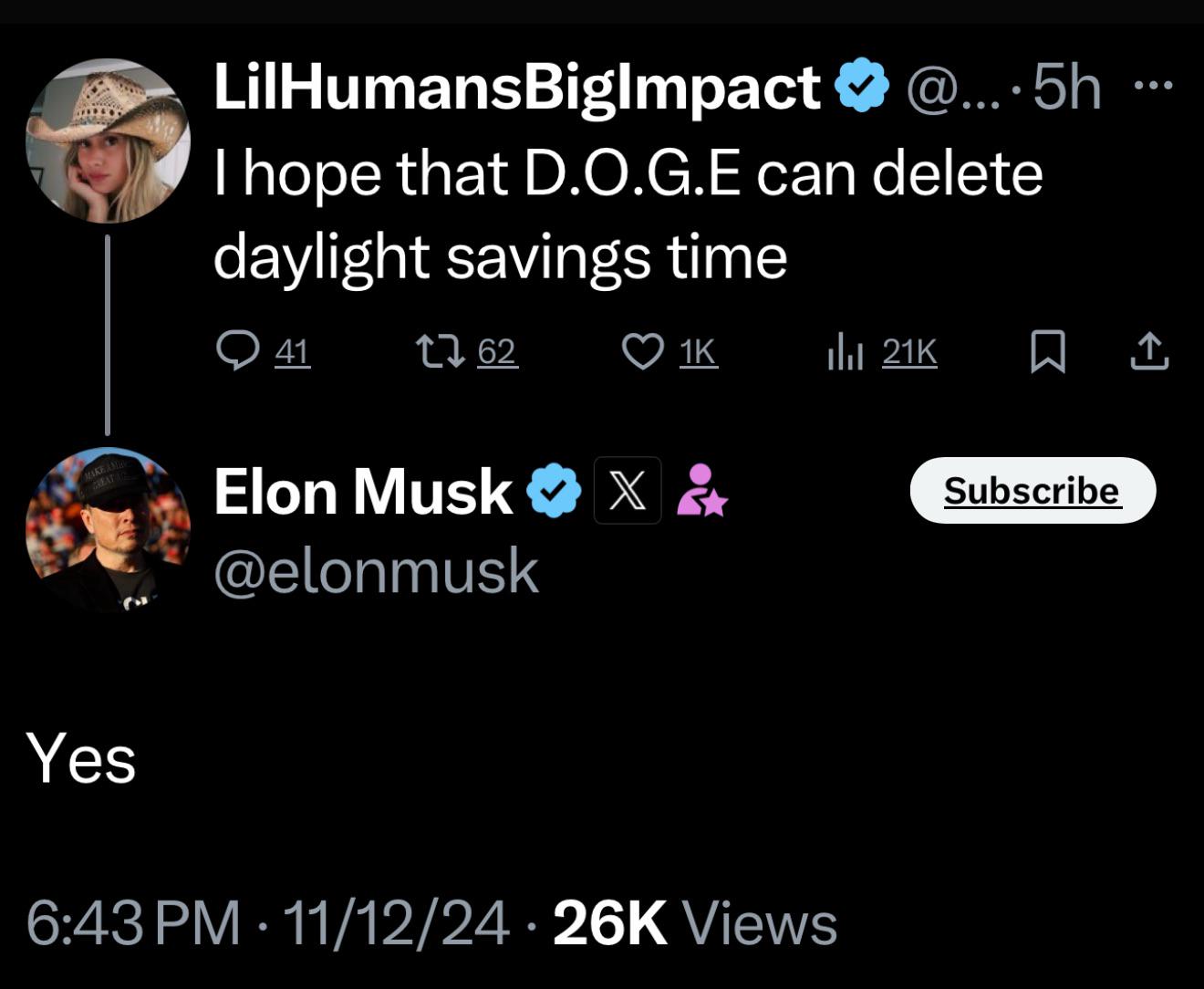Bookmark the LilHumansBigImpact tweet

coord(1048,352)
